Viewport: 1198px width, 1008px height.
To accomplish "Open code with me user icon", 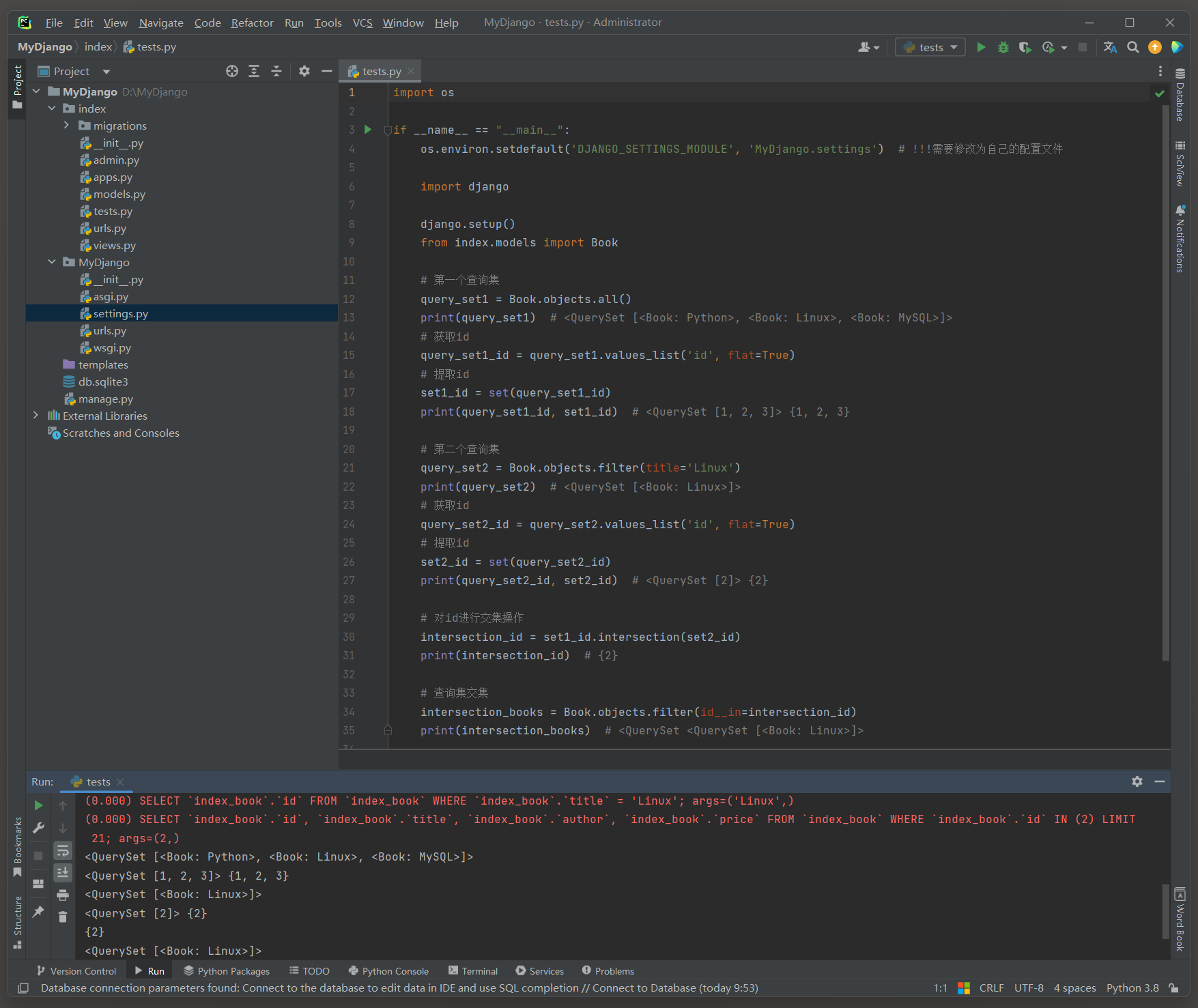I will tap(868, 47).
